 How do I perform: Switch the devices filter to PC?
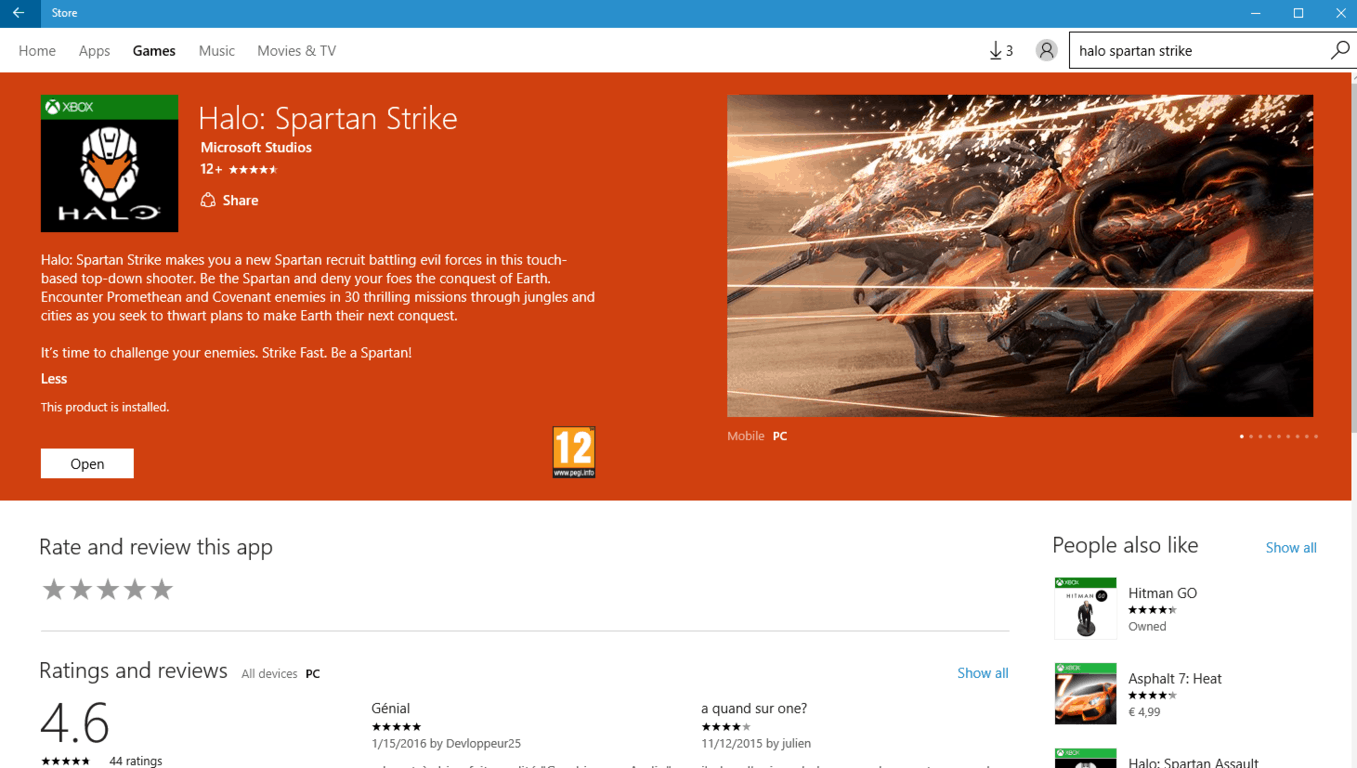312,673
